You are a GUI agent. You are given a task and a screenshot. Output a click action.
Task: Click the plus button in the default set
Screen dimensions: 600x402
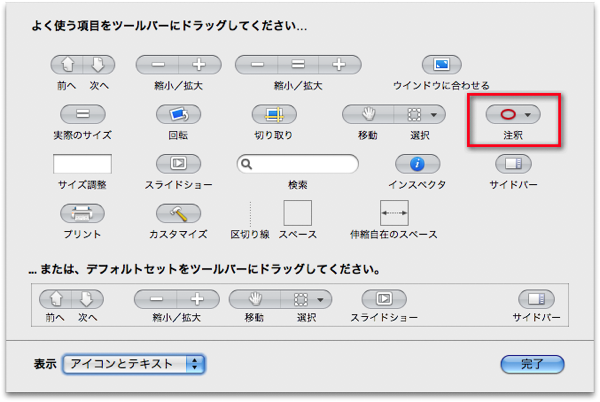click(x=197, y=299)
